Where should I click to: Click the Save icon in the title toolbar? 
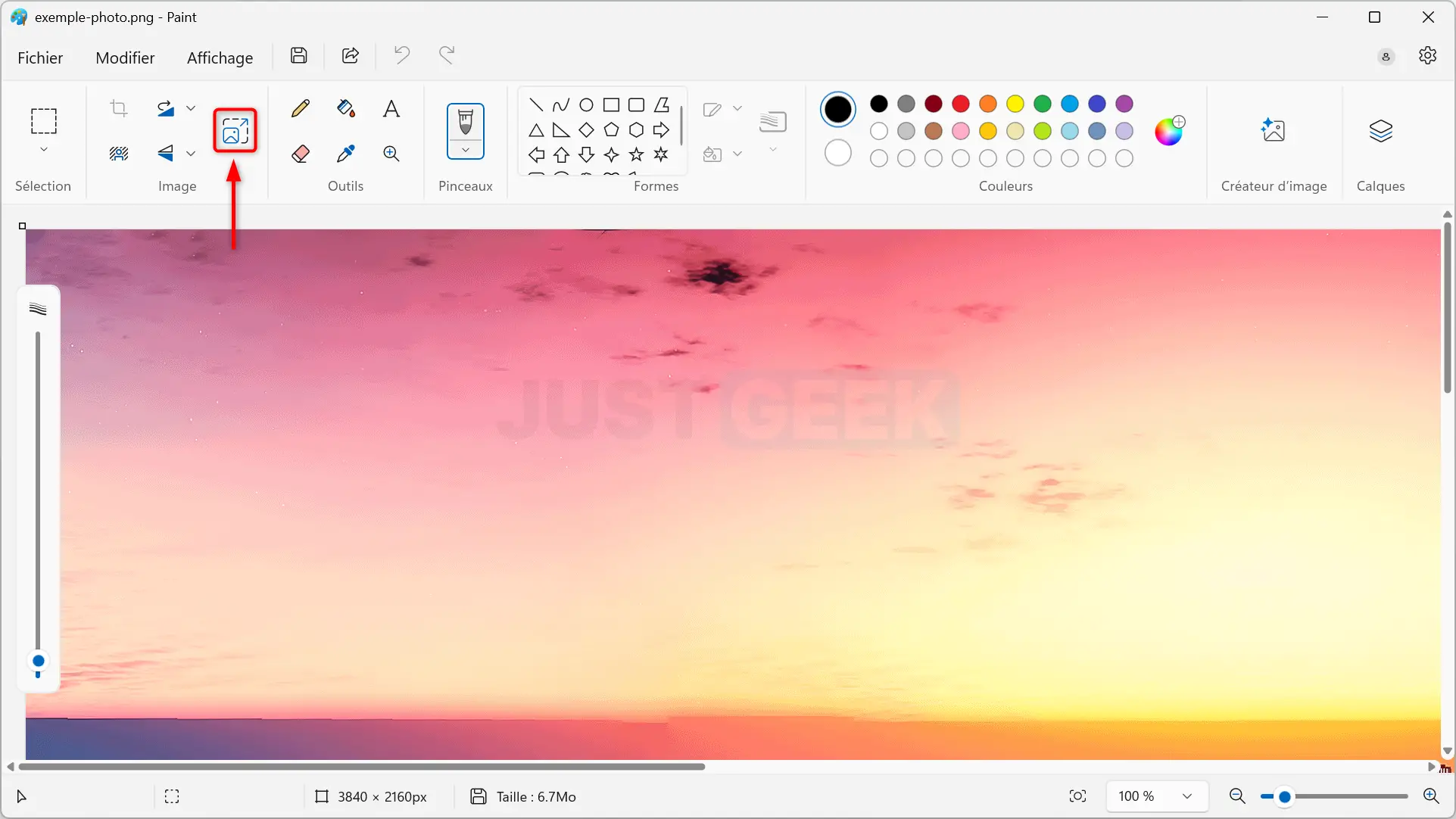tap(299, 55)
